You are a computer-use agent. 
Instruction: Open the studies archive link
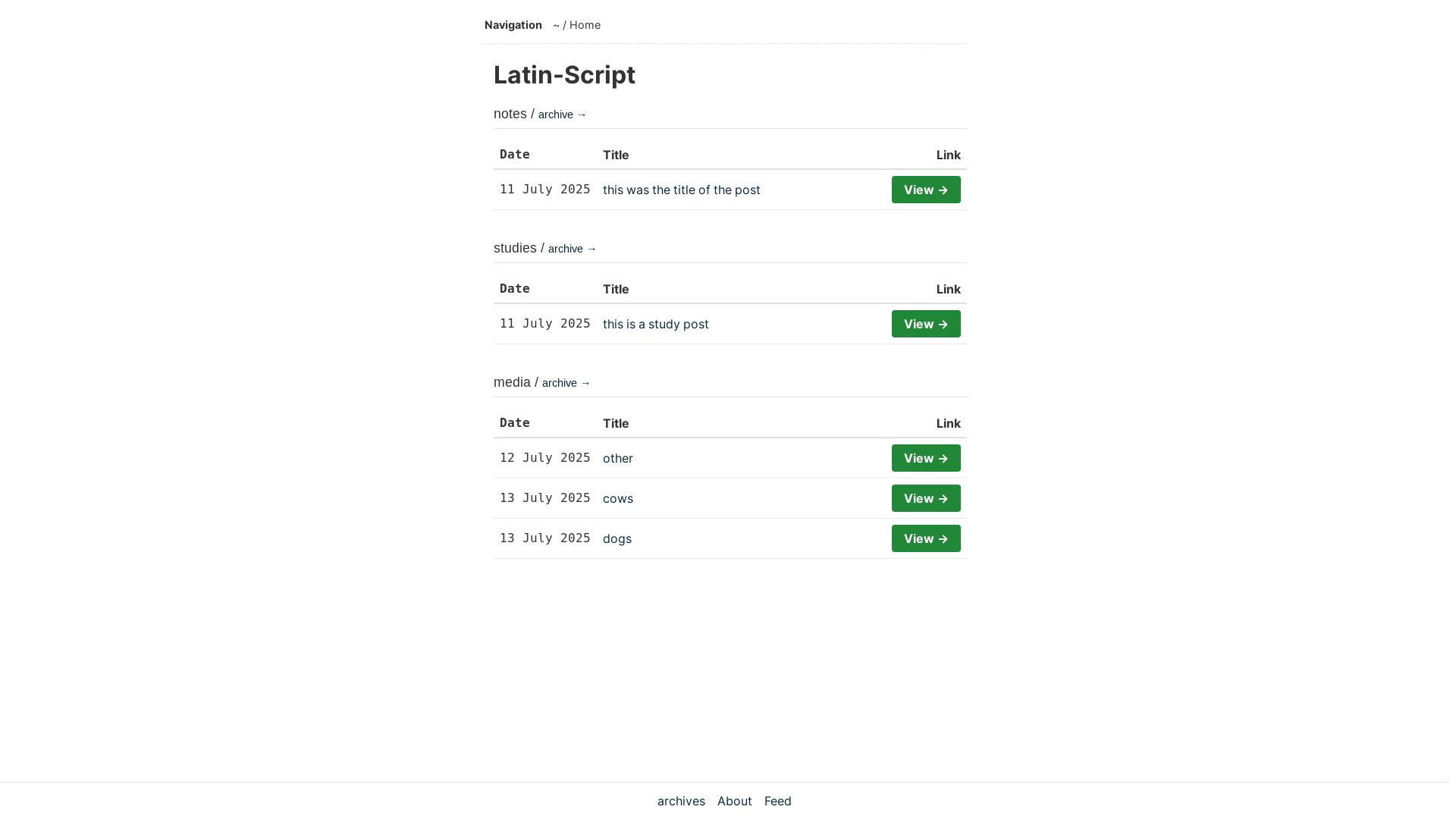572,249
